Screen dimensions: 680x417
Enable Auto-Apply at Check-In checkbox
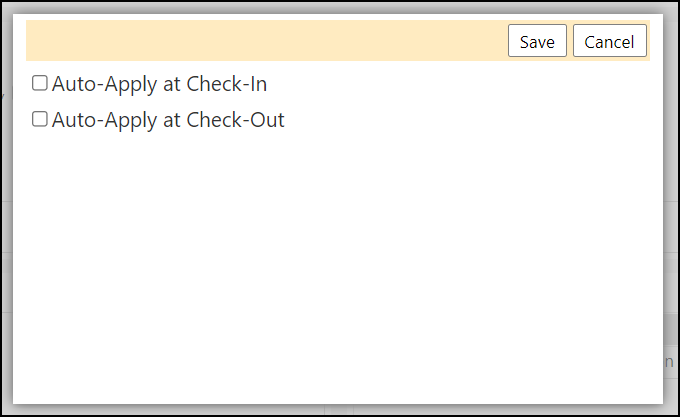click(40, 83)
